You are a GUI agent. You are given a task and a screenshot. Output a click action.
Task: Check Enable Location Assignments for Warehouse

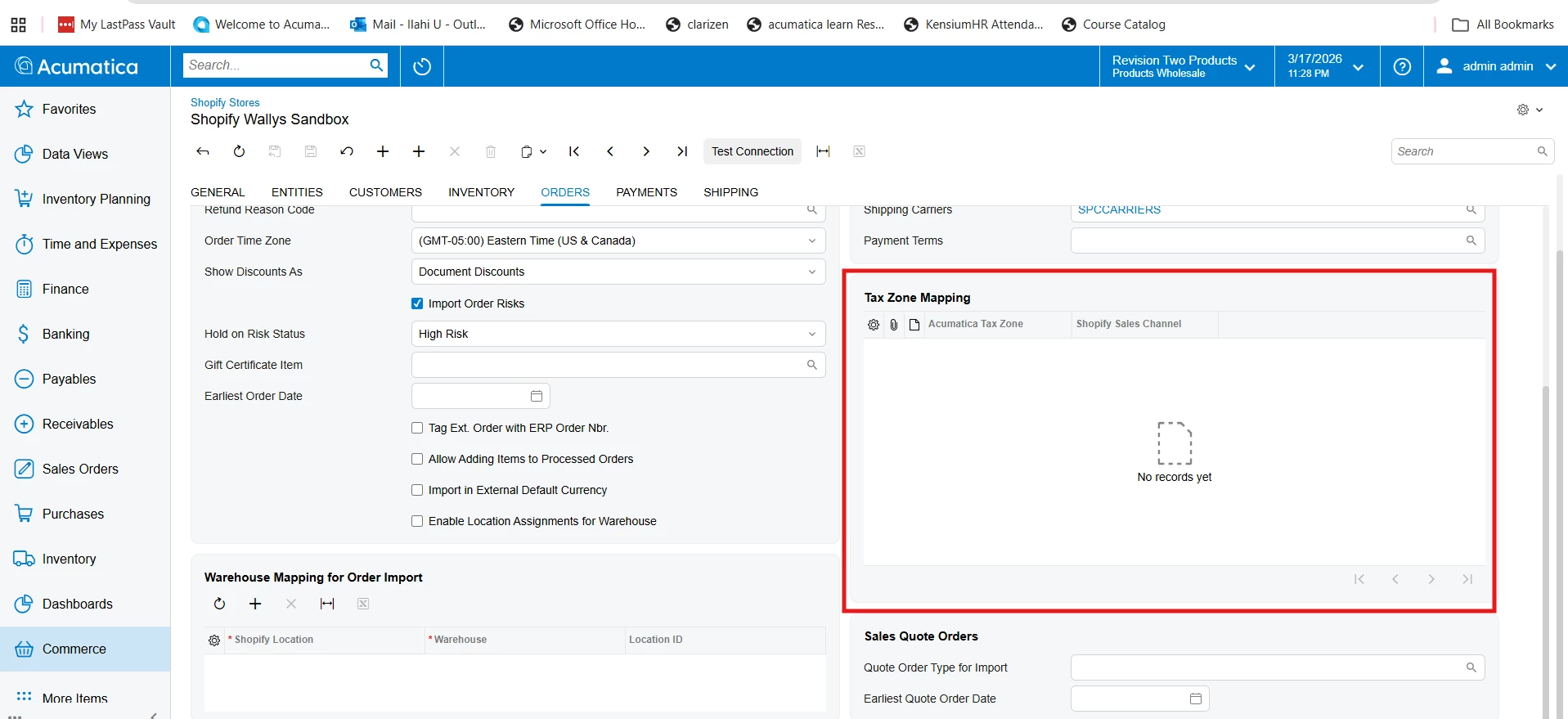(417, 521)
